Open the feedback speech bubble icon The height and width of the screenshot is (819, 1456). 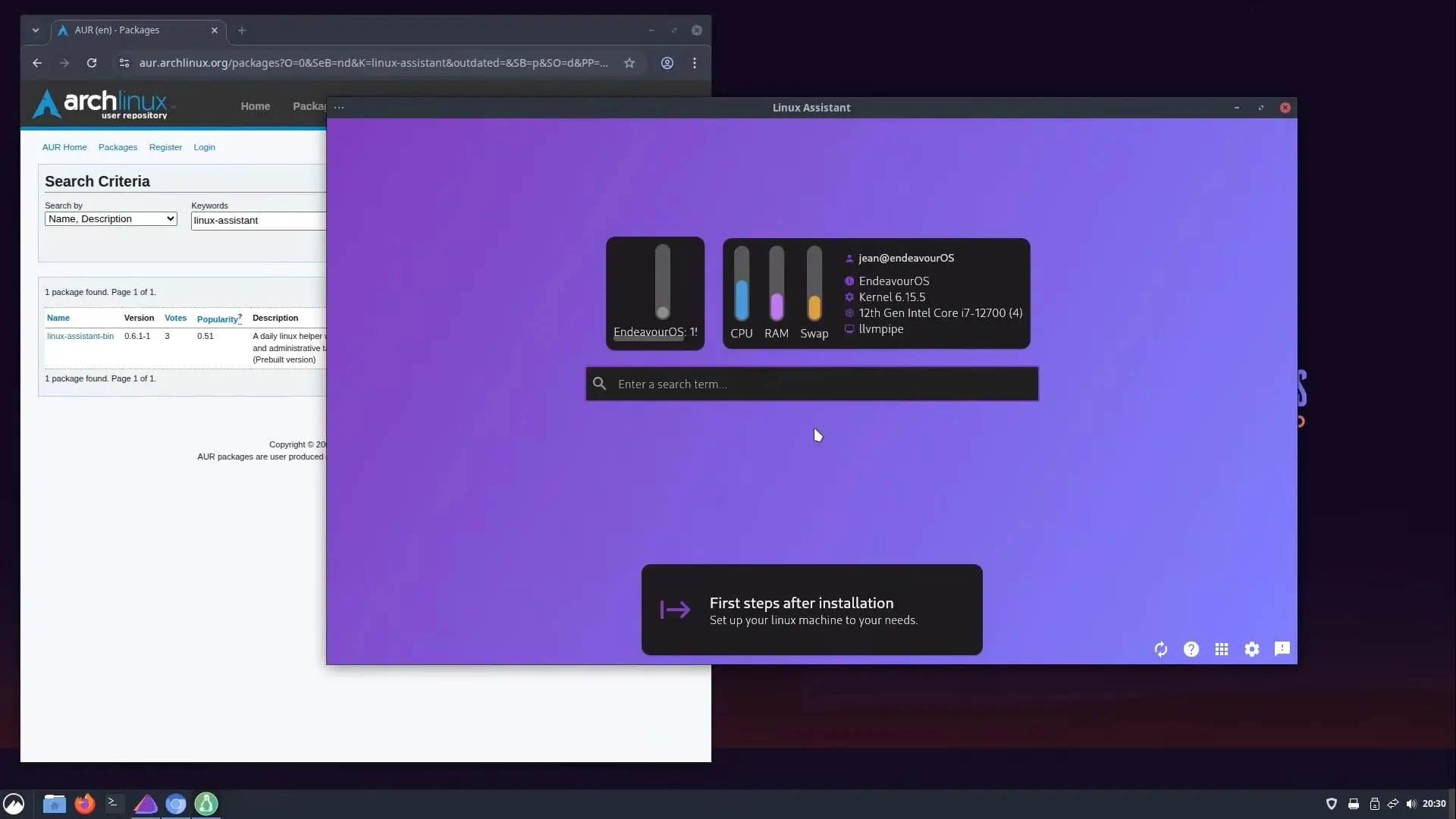point(1282,649)
